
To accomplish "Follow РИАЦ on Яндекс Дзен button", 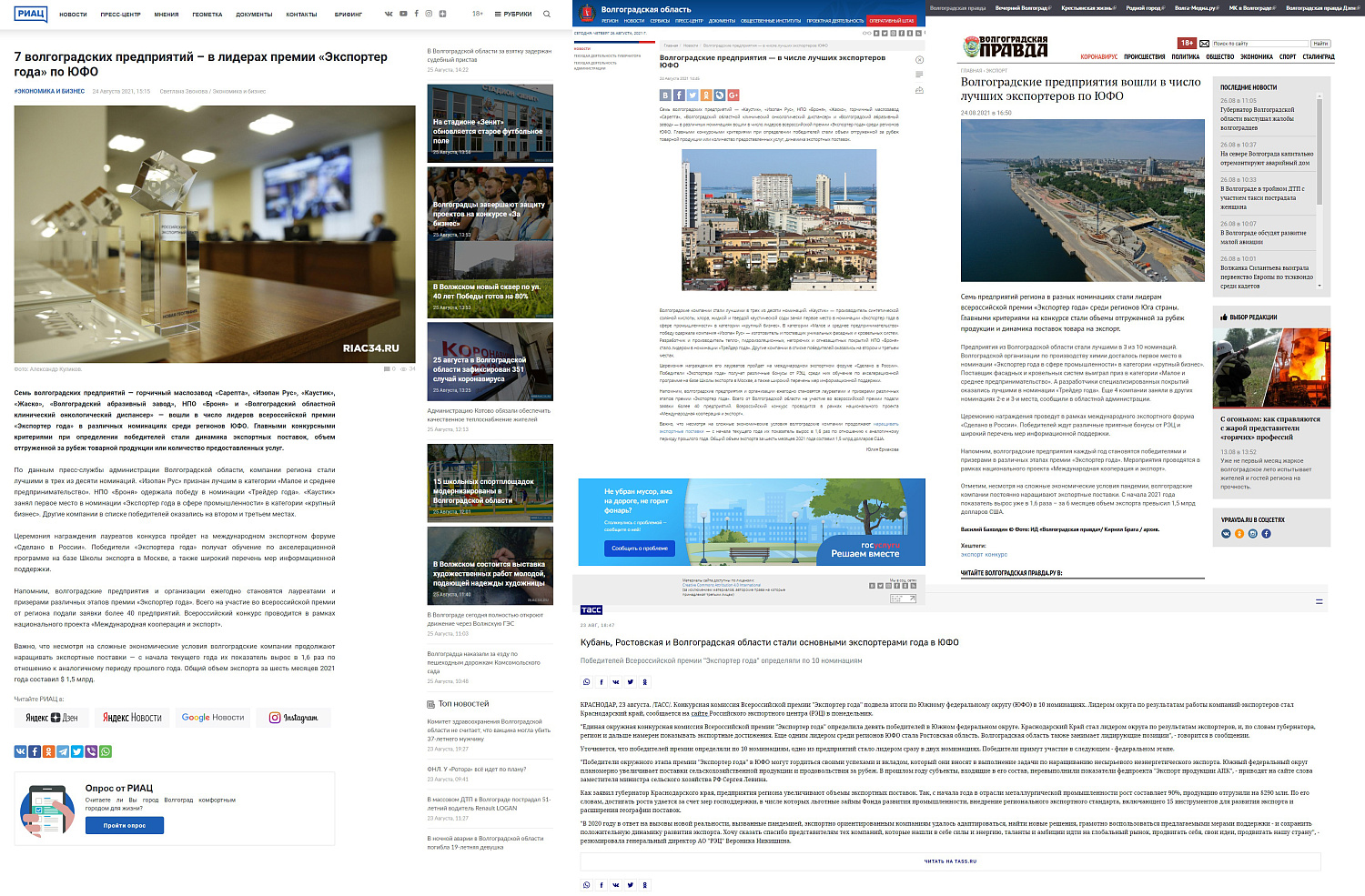I will click(51, 718).
